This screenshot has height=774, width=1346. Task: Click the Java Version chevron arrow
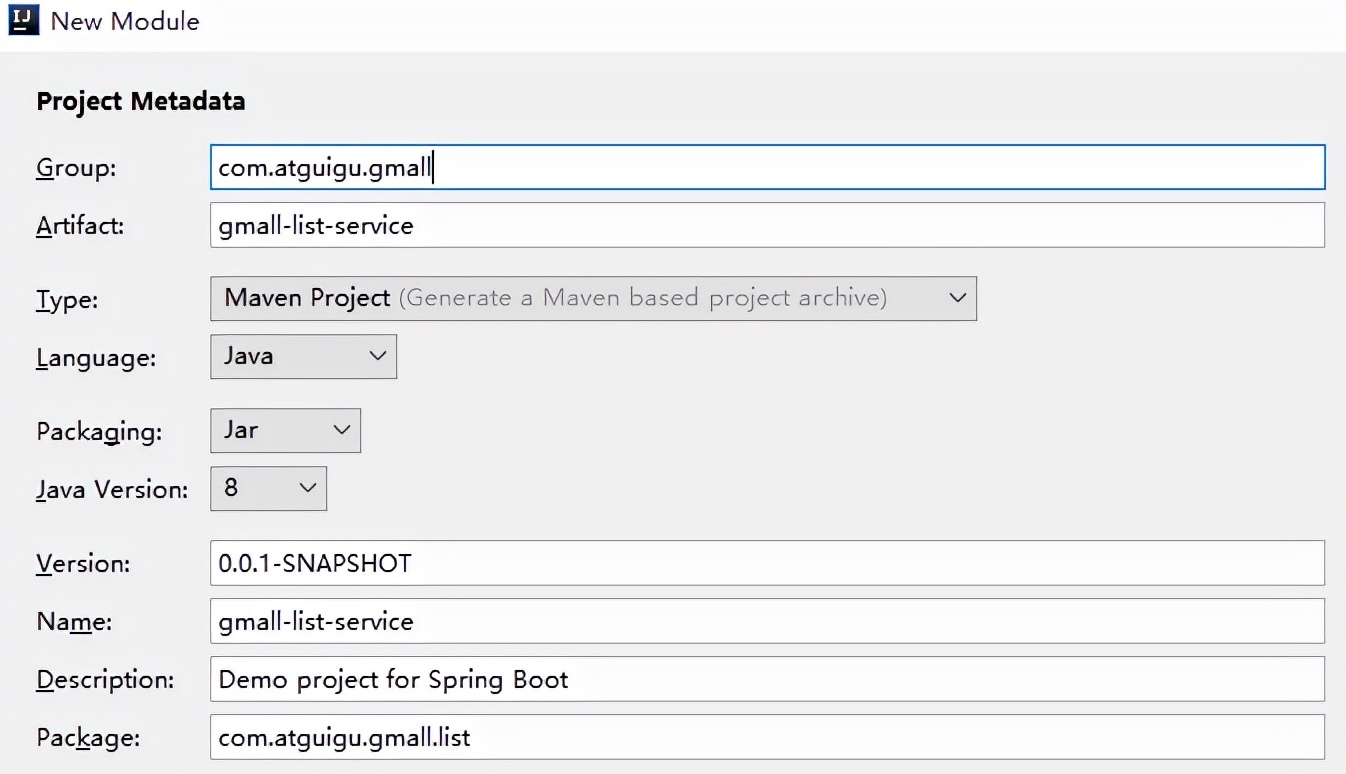(x=307, y=488)
